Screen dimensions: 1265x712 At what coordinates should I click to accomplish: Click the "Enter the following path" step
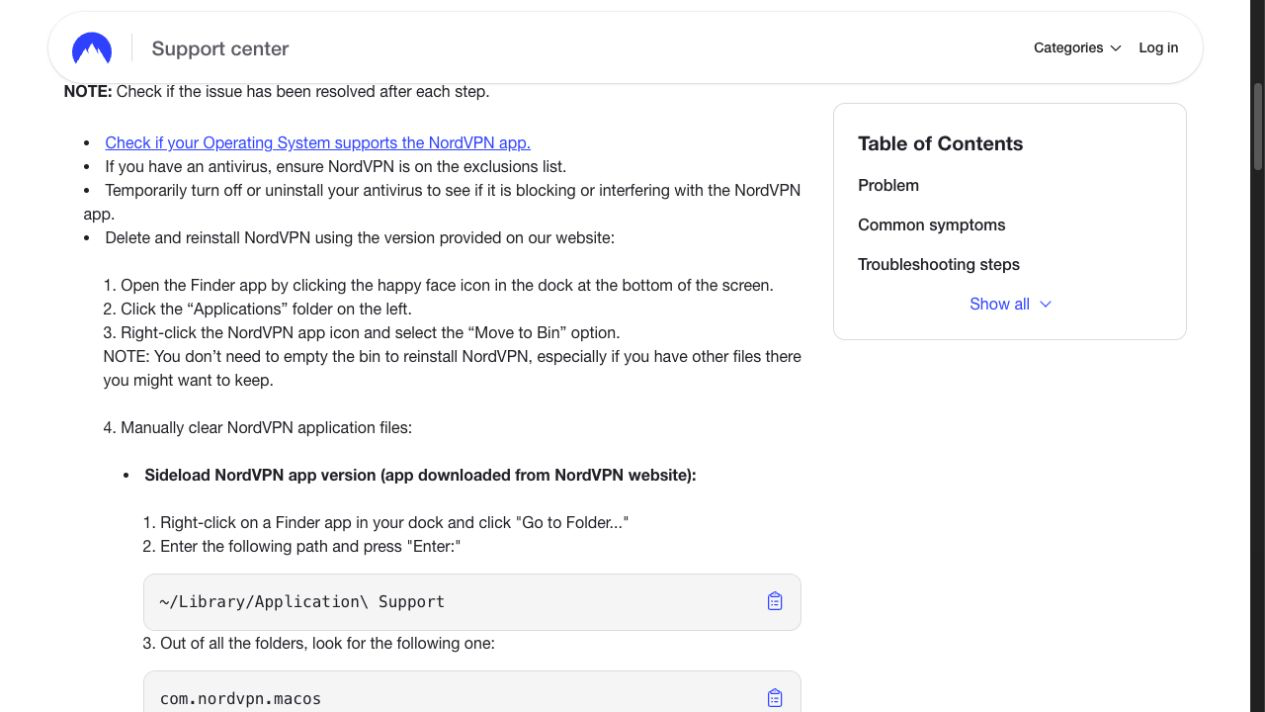point(301,547)
